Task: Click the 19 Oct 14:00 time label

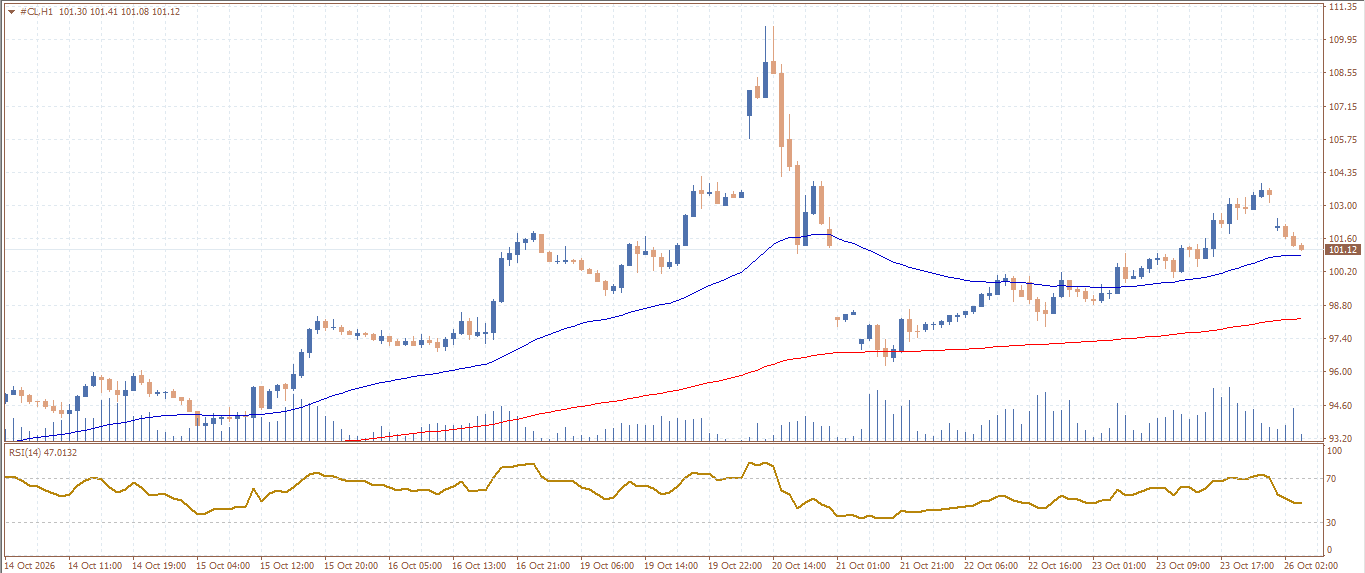Action: tap(671, 565)
